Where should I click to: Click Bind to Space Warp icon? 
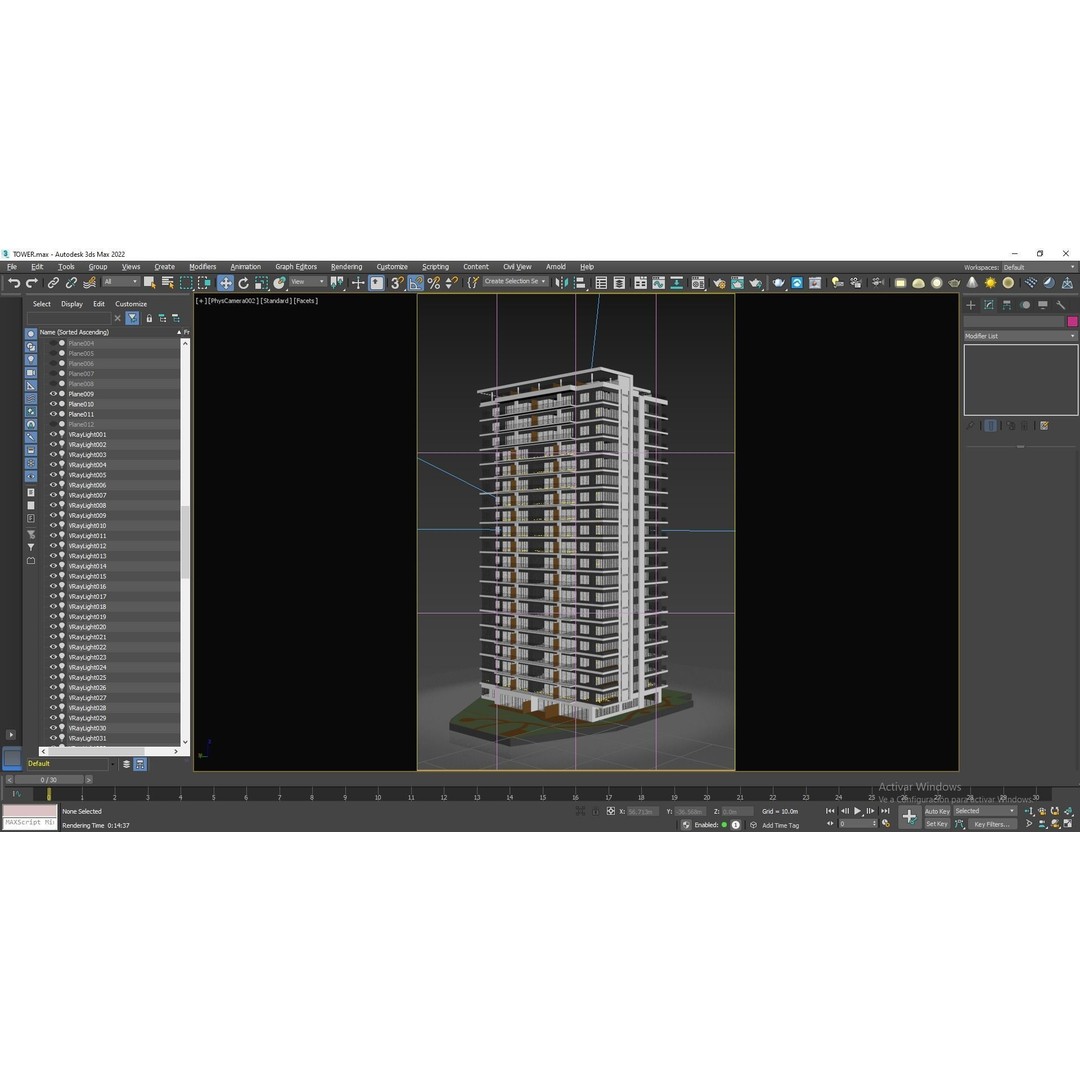click(90, 283)
